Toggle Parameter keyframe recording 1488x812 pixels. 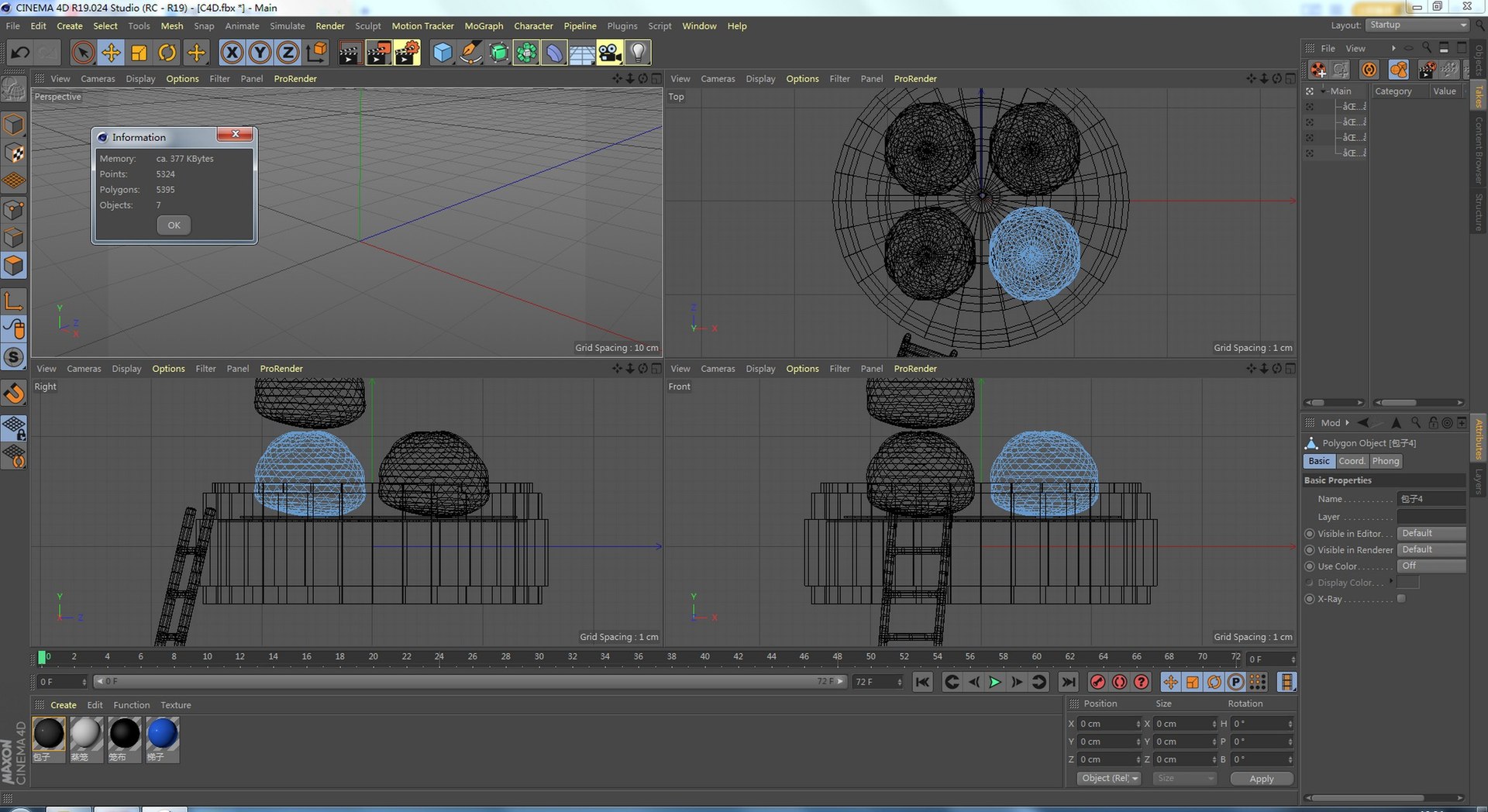(1236, 682)
